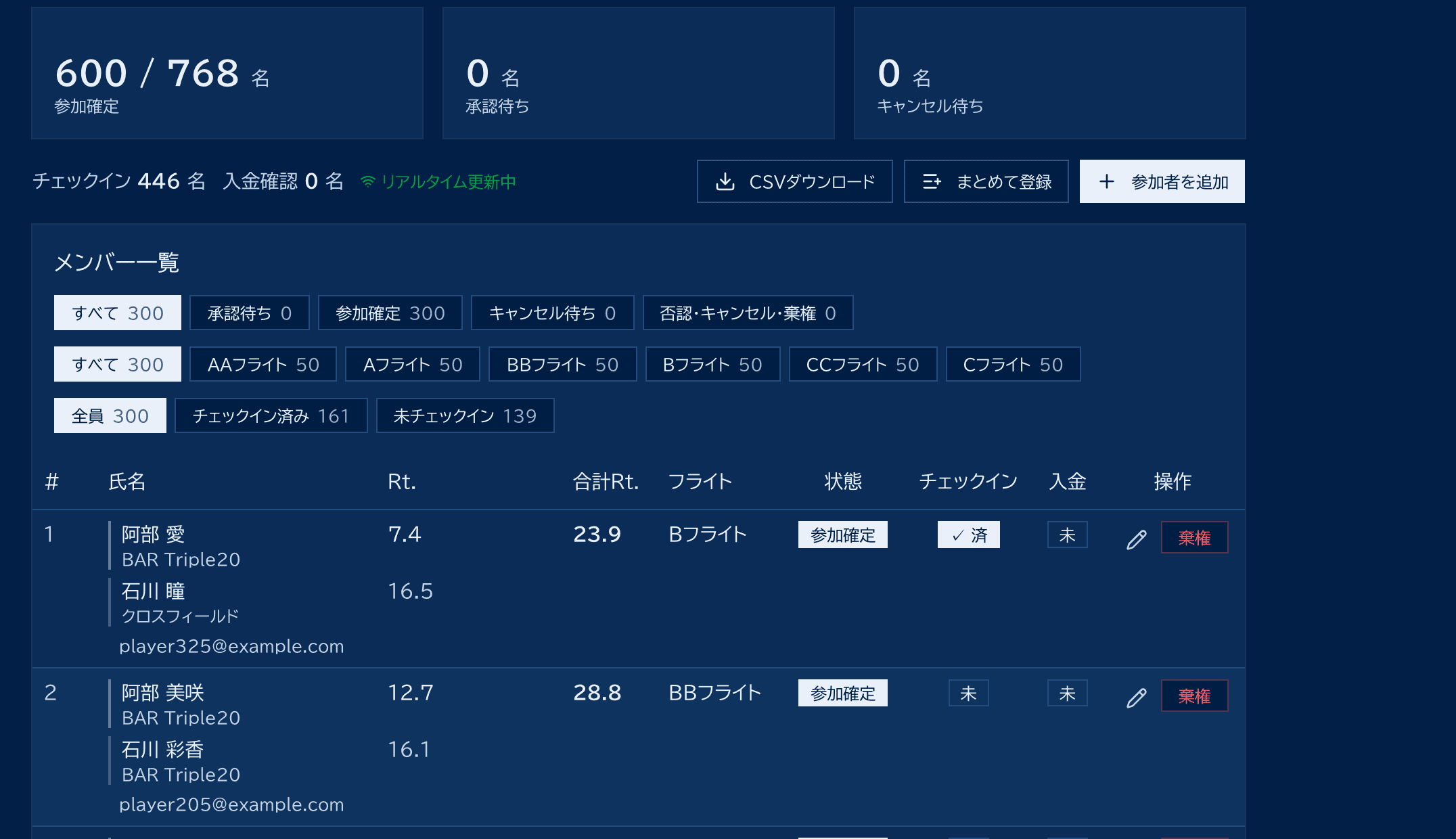
Task: Click total rating 28.8
Action: (x=597, y=692)
